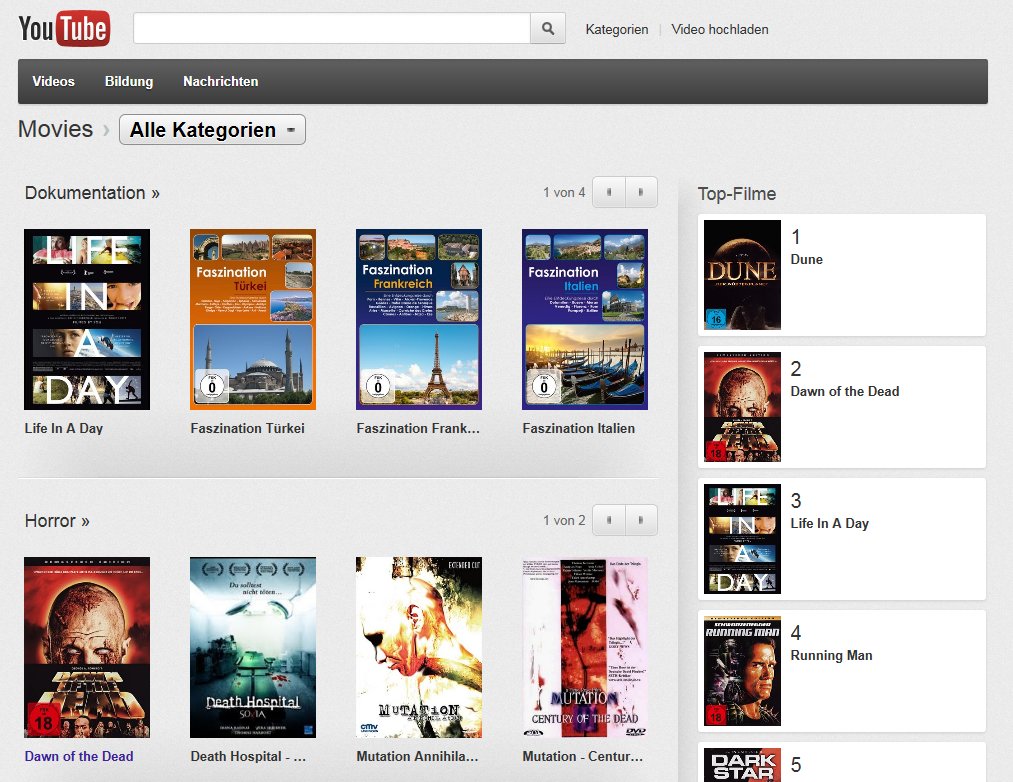This screenshot has width=1013, height=782.
Task: Click the YouTube logo
Action: [64, 28]
